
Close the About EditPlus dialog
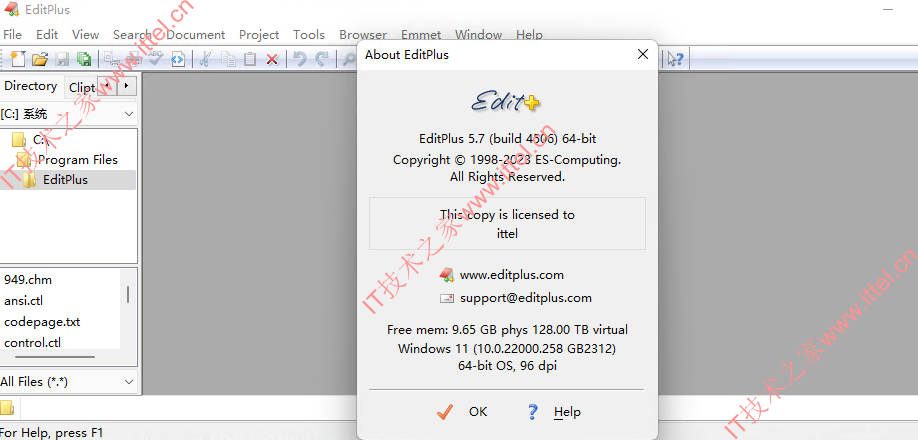click(643, 54)
